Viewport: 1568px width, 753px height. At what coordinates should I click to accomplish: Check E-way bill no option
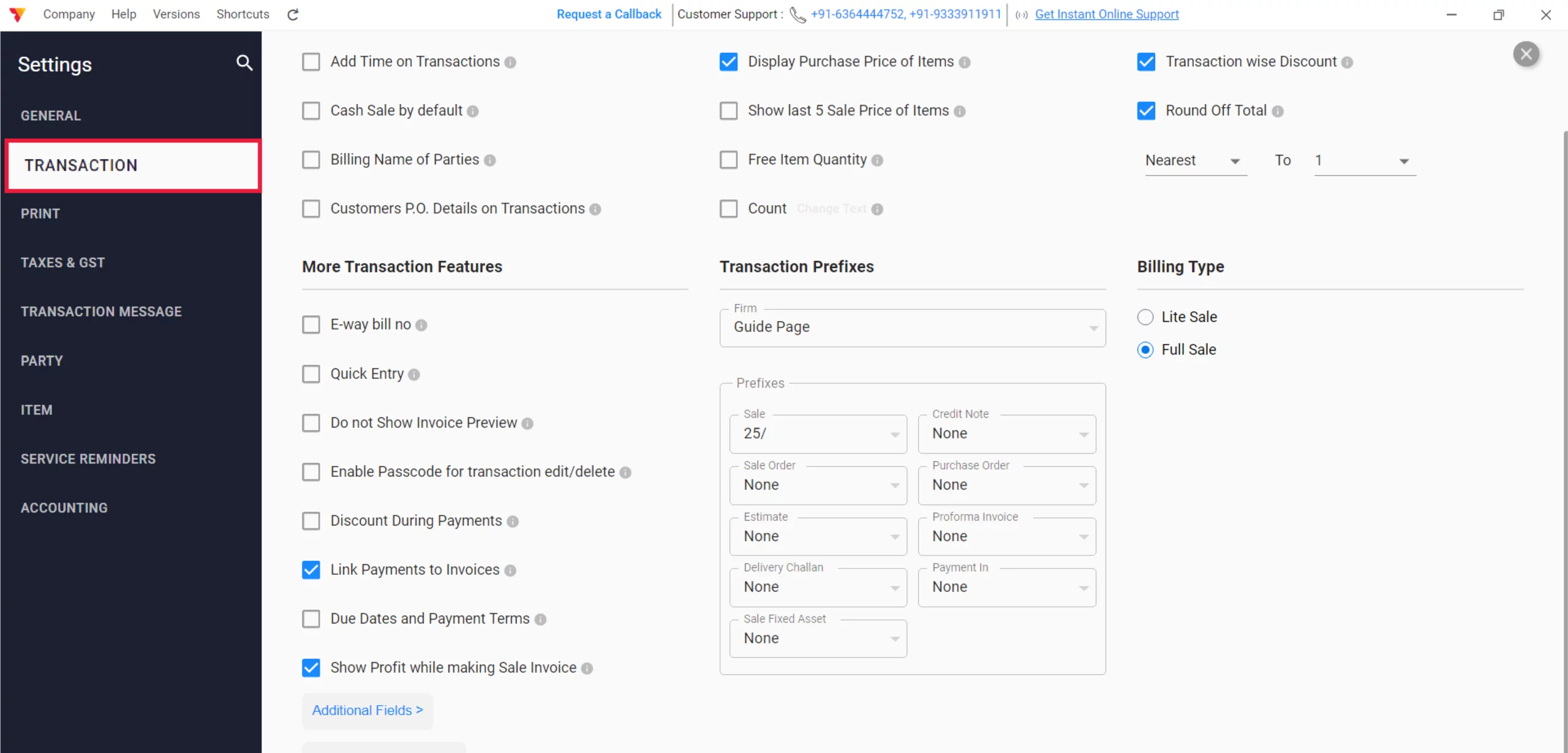(x=311, y=324)
